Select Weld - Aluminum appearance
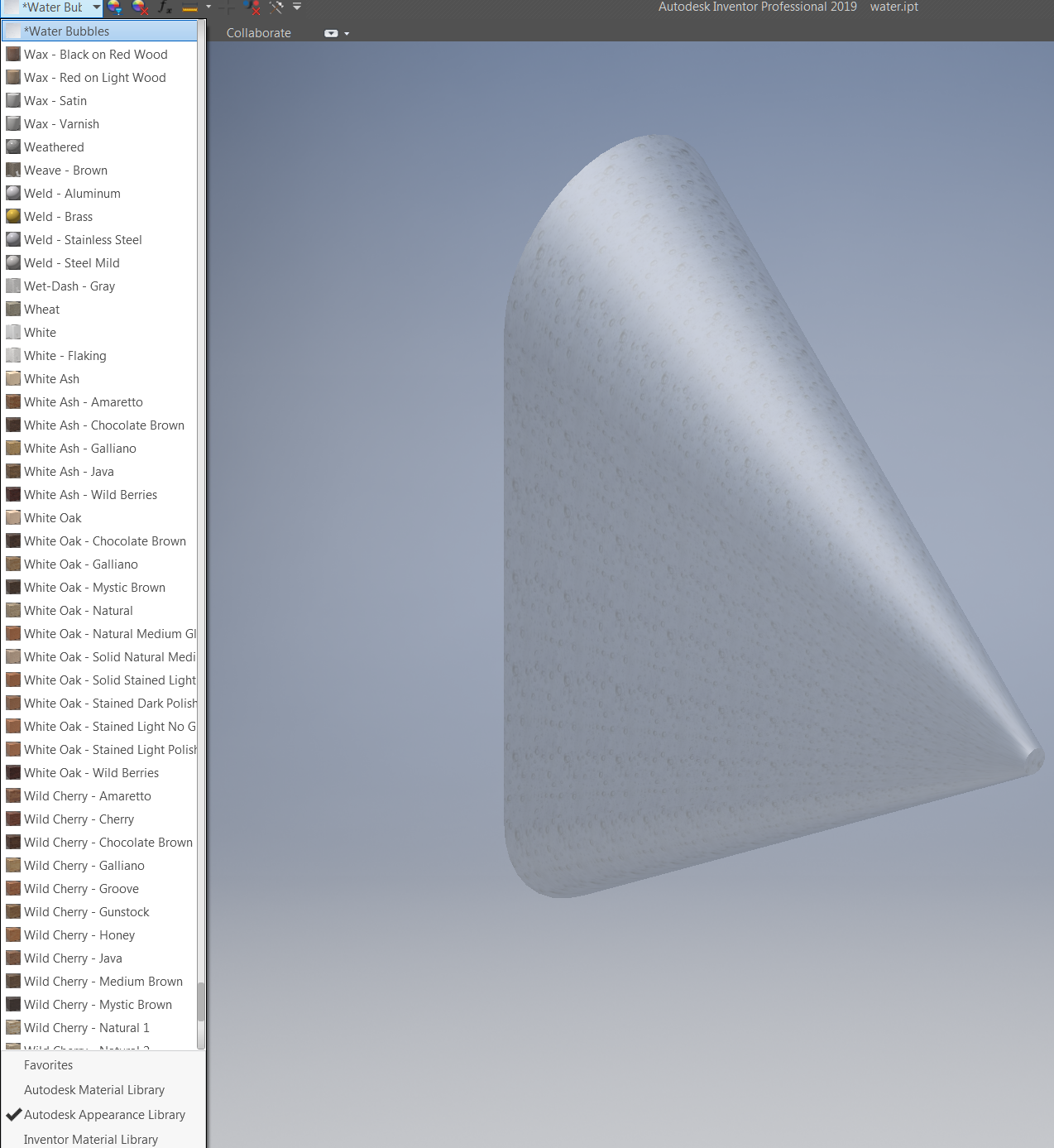 pos(99,194)
